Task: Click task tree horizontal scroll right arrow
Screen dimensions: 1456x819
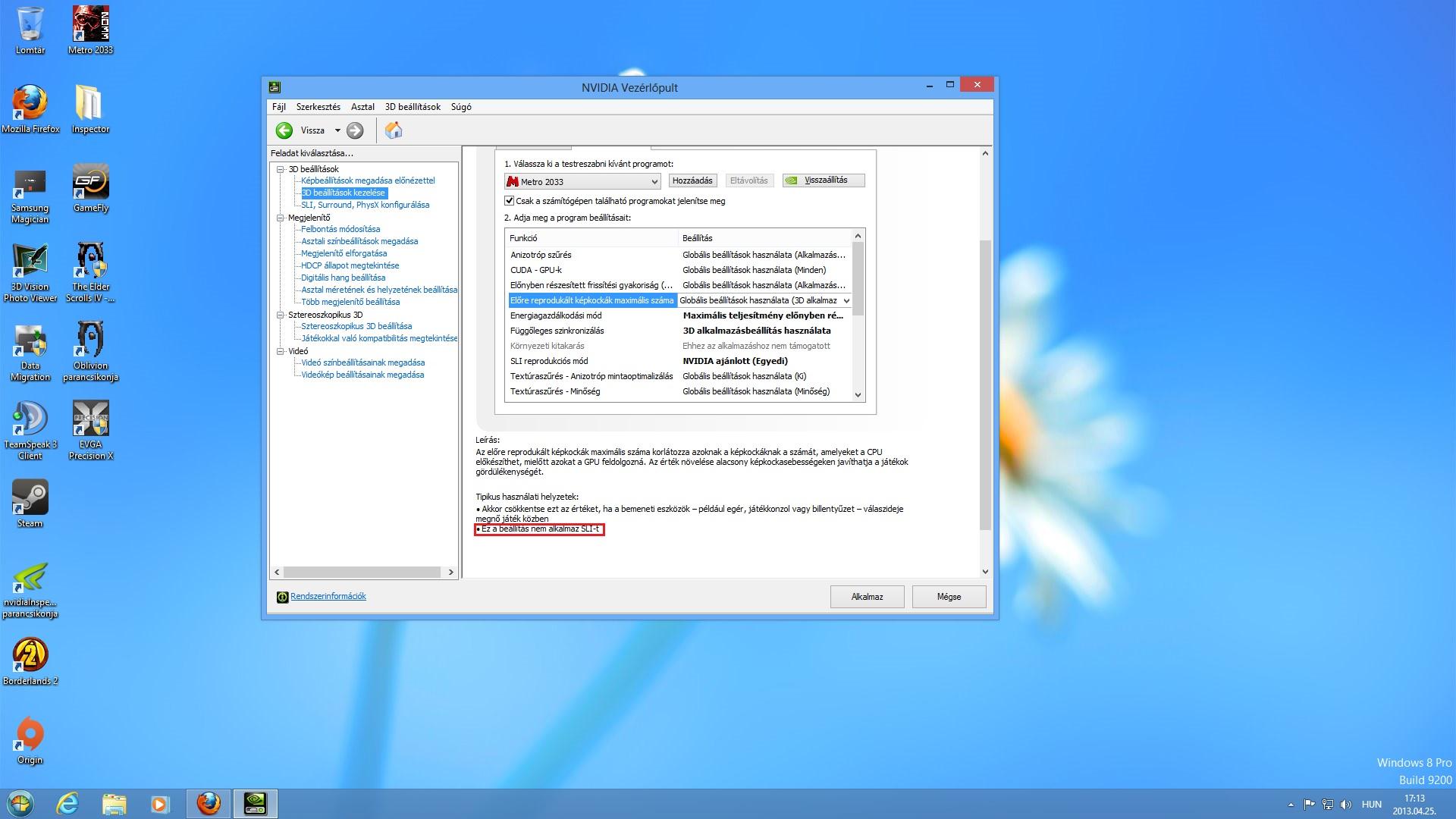Action: pyautogui.click(x=450, y=572)
